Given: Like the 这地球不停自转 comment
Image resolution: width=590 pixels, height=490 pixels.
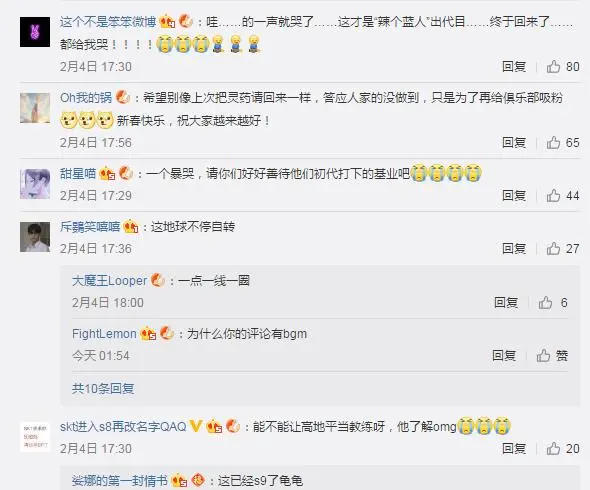Looking at the screenshot, I should click(x=563, y=249).
